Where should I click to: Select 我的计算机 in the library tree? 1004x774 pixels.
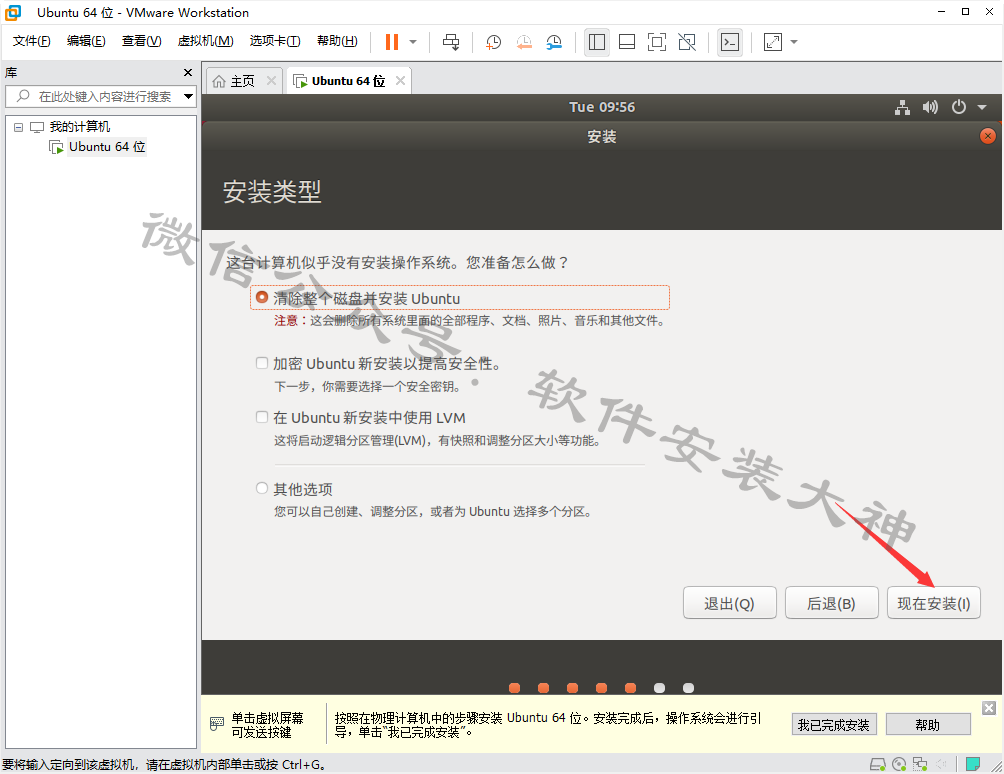(79, 127)
